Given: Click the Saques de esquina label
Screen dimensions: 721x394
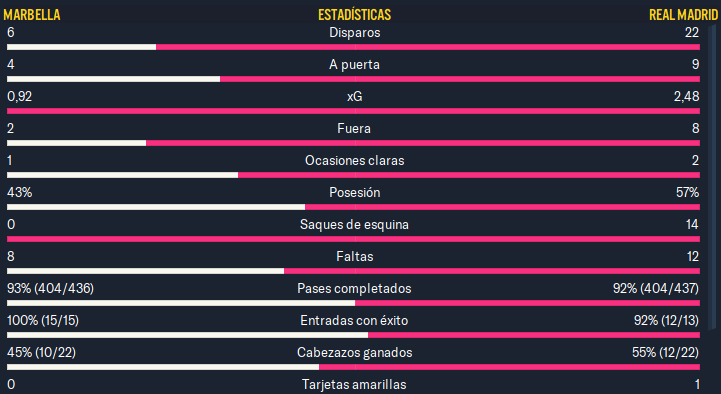Looking at the screenshot, I should click(355, 224).
